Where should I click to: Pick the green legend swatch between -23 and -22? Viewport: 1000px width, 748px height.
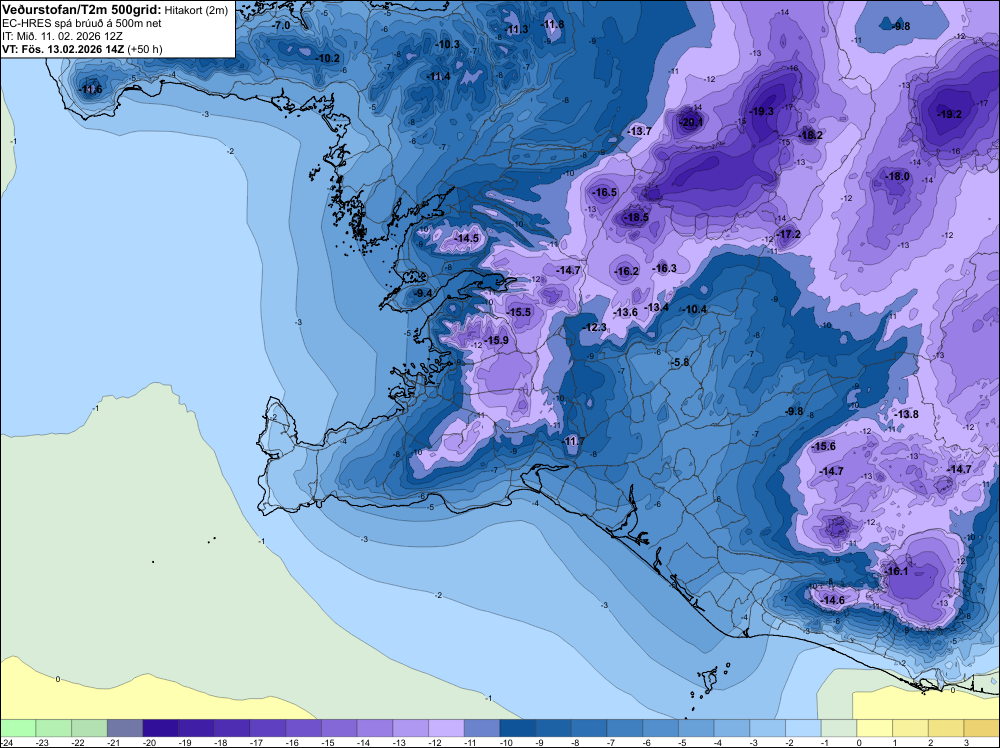pos(54,728)
